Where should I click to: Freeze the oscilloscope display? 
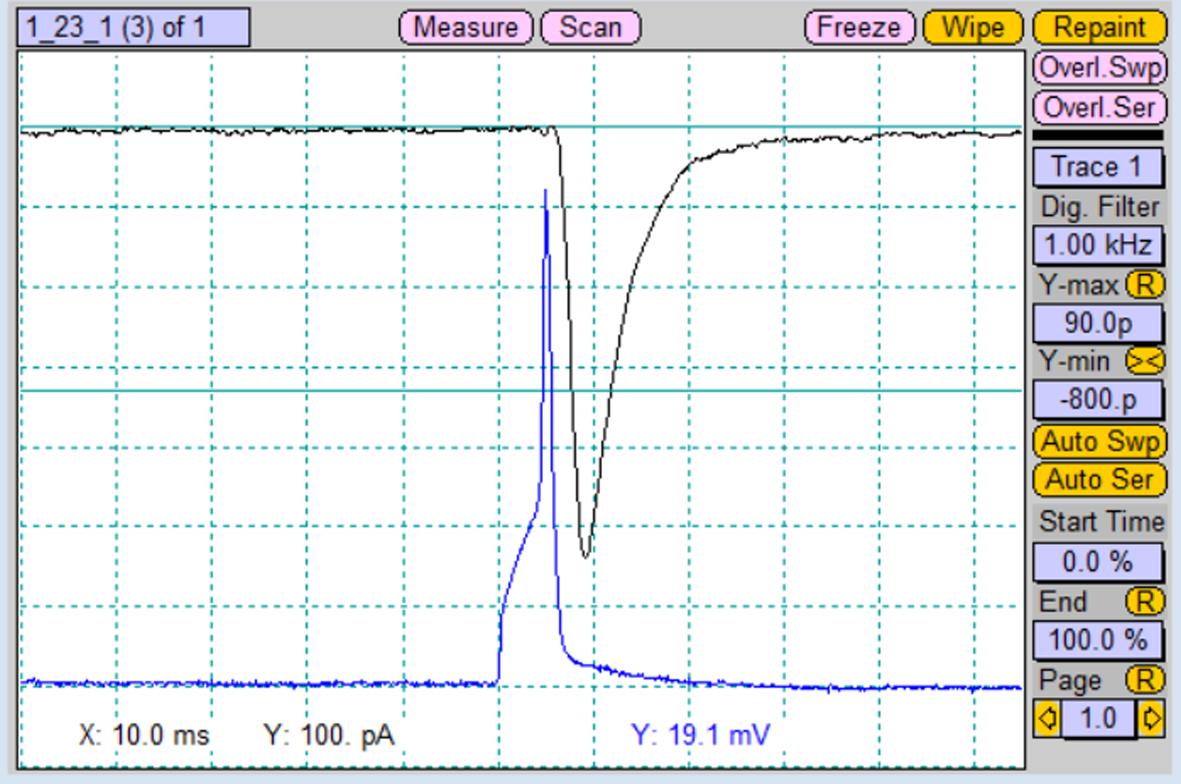(x=859, y=28)
